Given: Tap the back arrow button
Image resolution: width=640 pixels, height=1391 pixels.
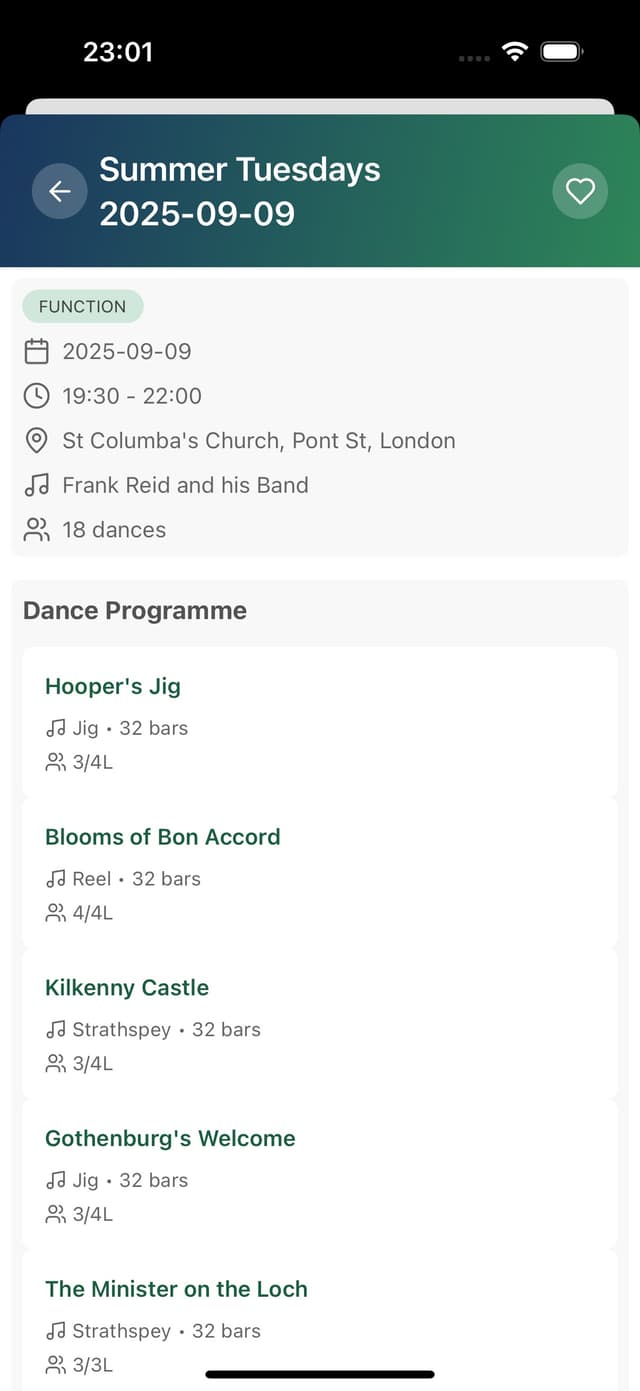Looking at the screenshot, I should pos(60,191).
